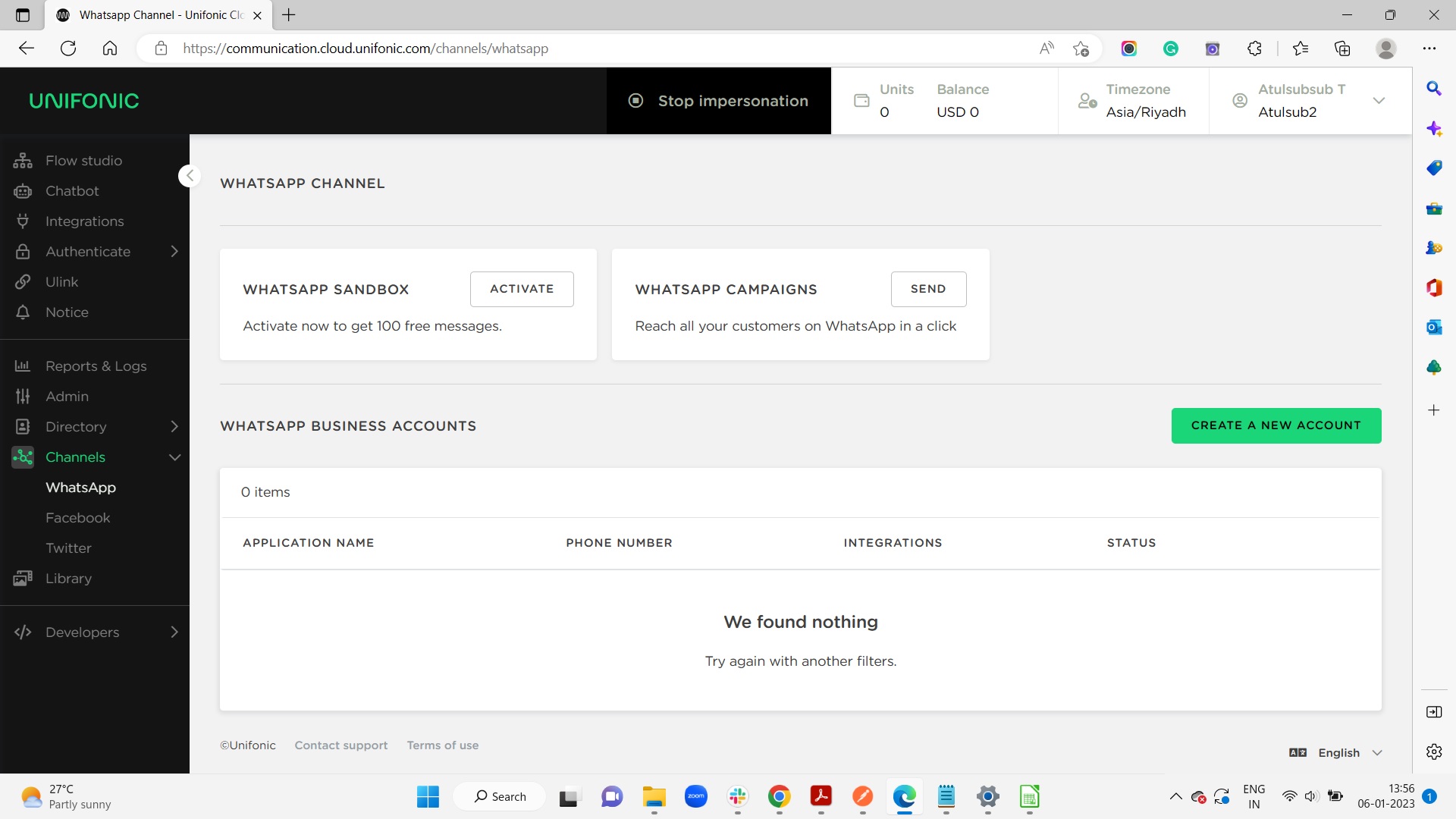Collapse the Channels menu
Viewport: 1456px width, 819px height.
point(174,457)
